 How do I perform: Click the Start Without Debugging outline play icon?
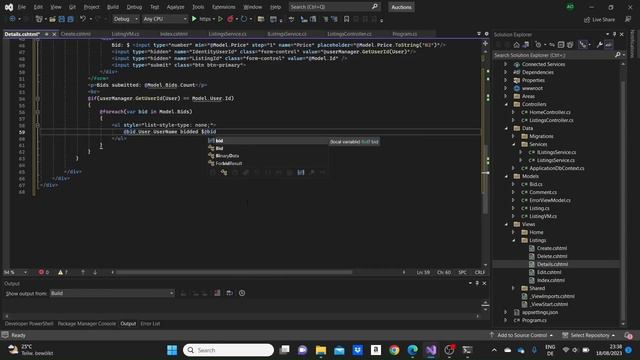pyautogui.click(x=220, y=19)
